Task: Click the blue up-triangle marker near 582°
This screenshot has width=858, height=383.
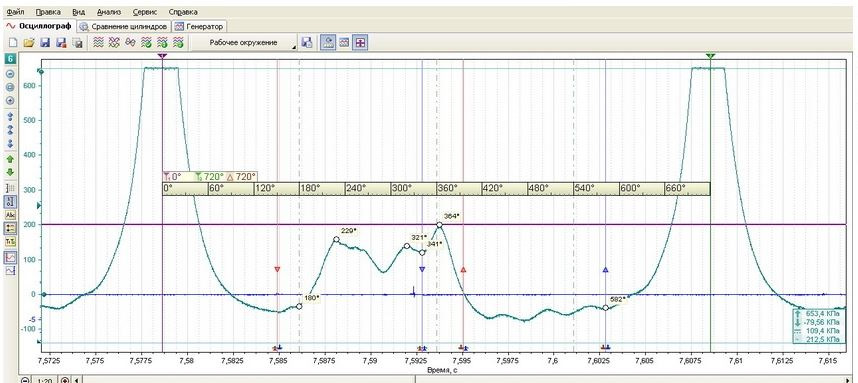Action: click(605, 270)
